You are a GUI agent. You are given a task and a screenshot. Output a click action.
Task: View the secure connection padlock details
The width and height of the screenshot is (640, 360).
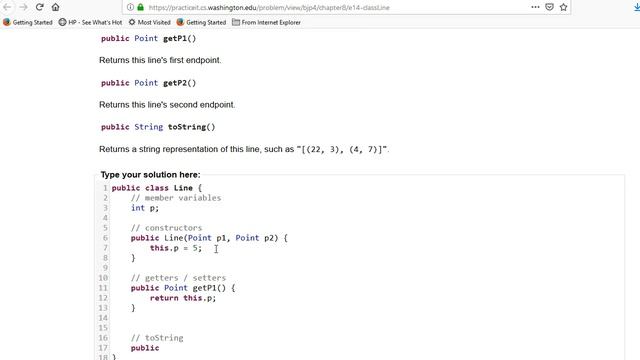point(140,7)
